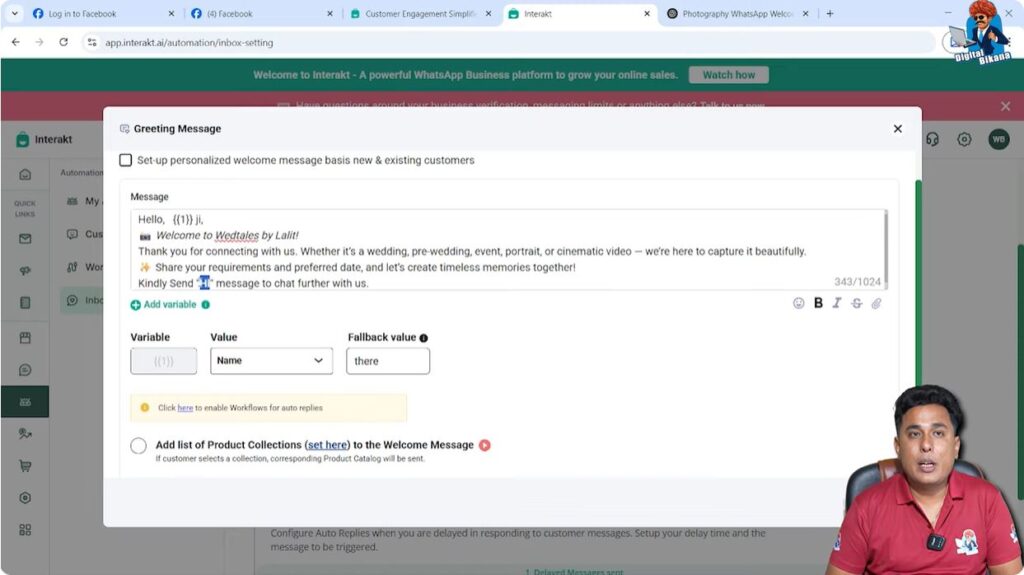The image size is (1024, 575).
Task: Open the inbox mail icon in sidebar
Action: pyautogui.click(x=25, y=238)
